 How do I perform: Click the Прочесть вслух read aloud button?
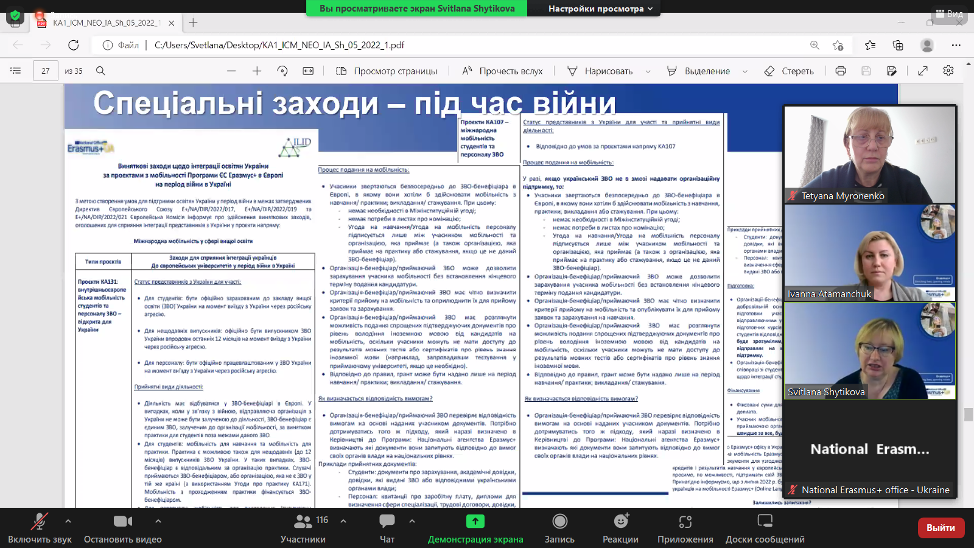pyautogui.click(x=504, y=71)
